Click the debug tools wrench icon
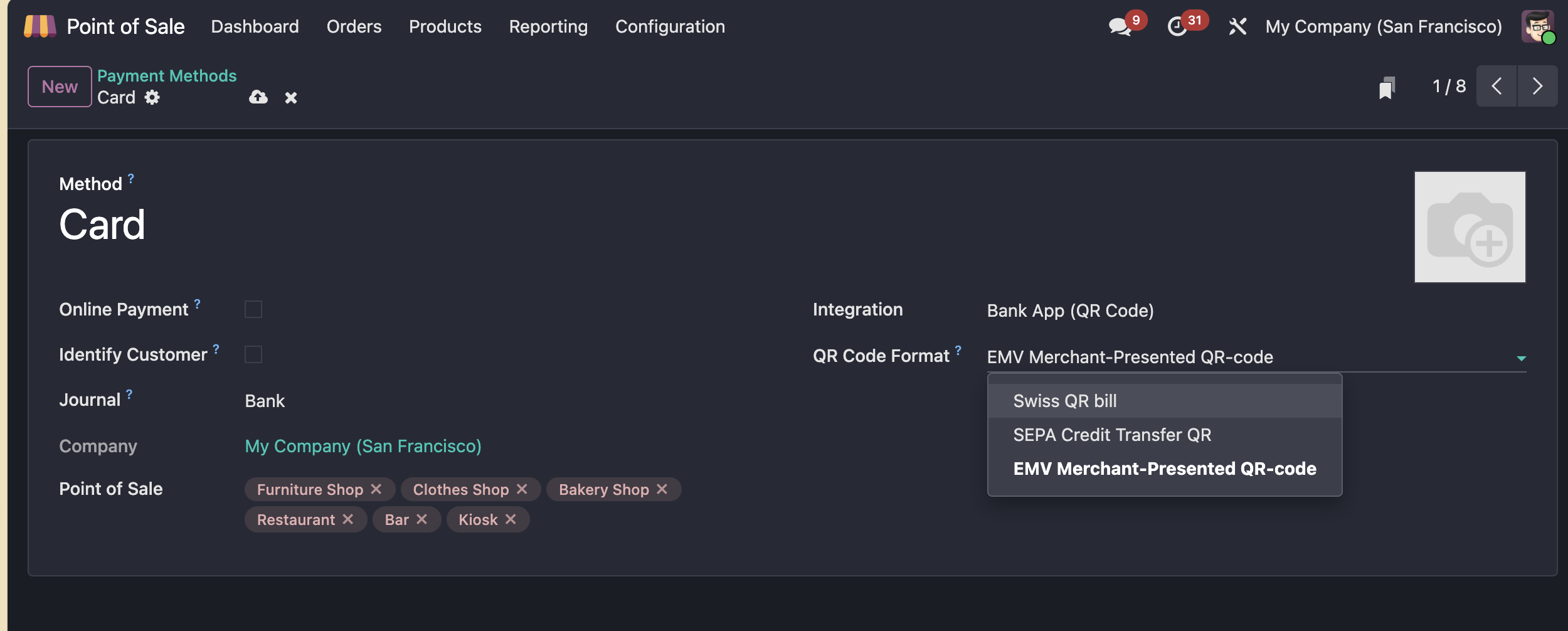The width and height of the screenshot is (1568, 631). point(1237,26)
